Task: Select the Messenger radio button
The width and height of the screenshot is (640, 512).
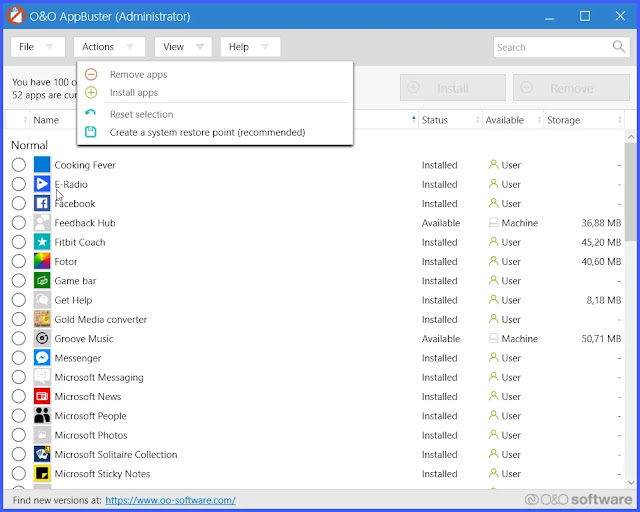Action: coord(18,358)
